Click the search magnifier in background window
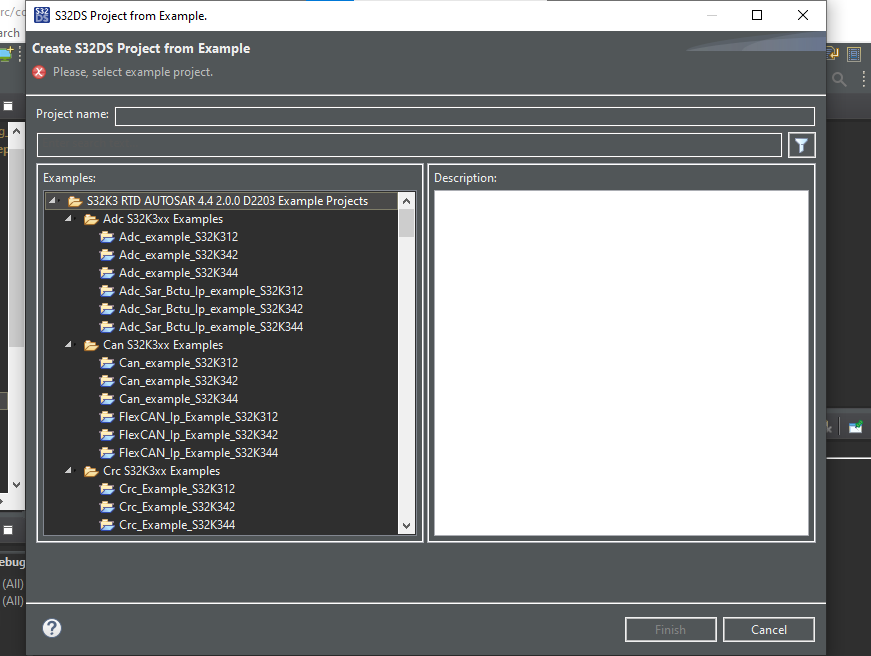 point(839,79)
